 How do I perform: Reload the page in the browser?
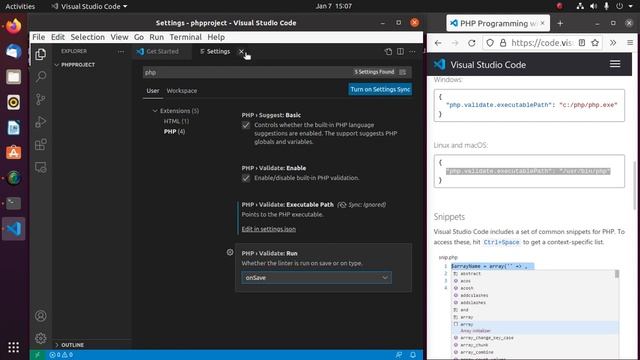coord(471,43)
